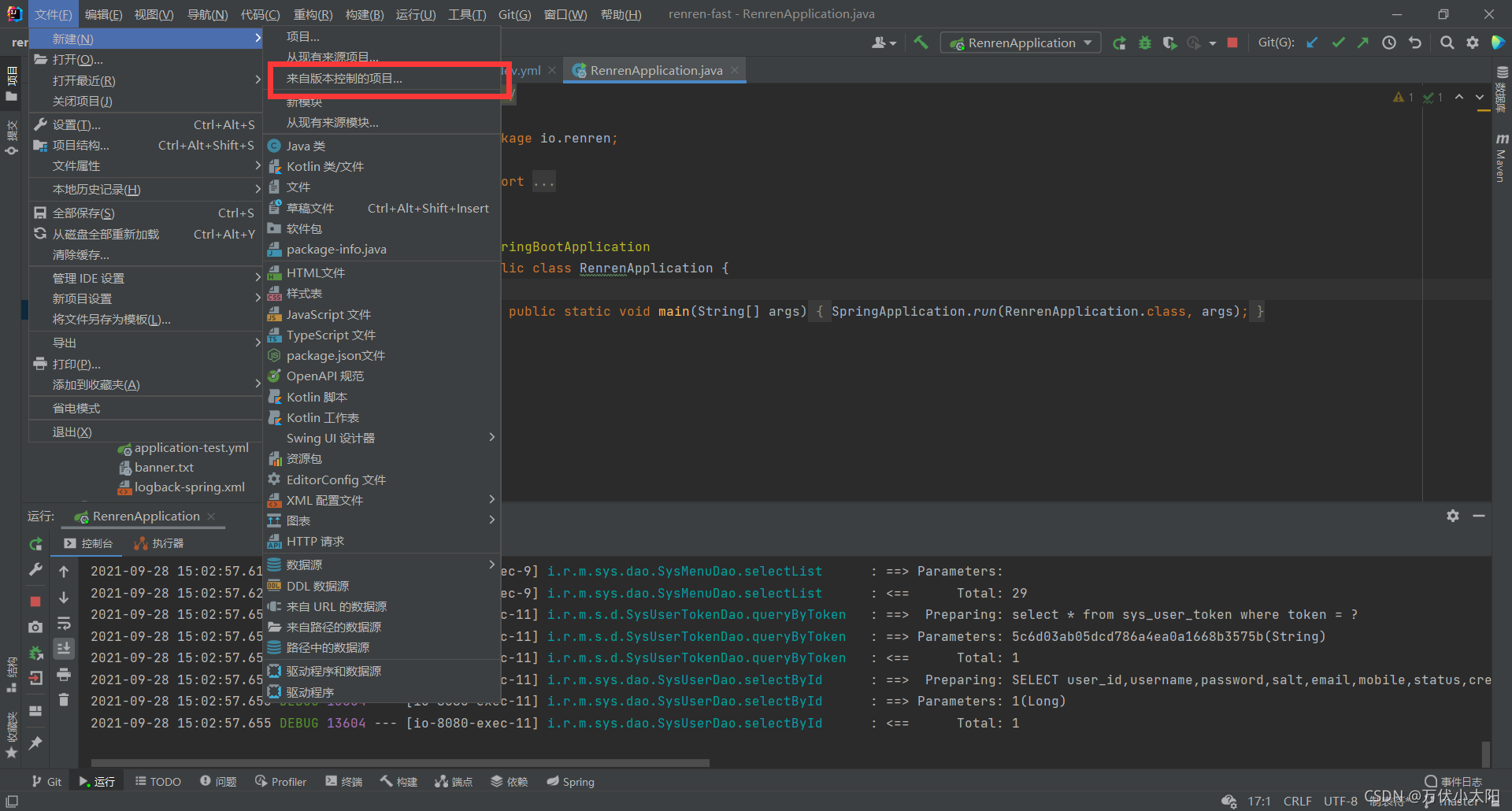Viewport: 1512px width, 811px height.
Task: Start debugging with the green bug icon
Action: click(1145, 43)
